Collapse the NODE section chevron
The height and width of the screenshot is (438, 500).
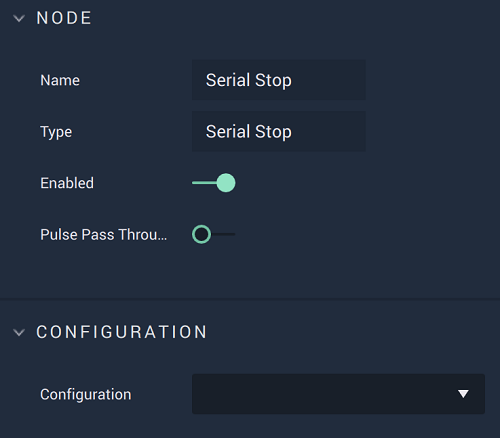pyautogui.click(x=19, y=18)
